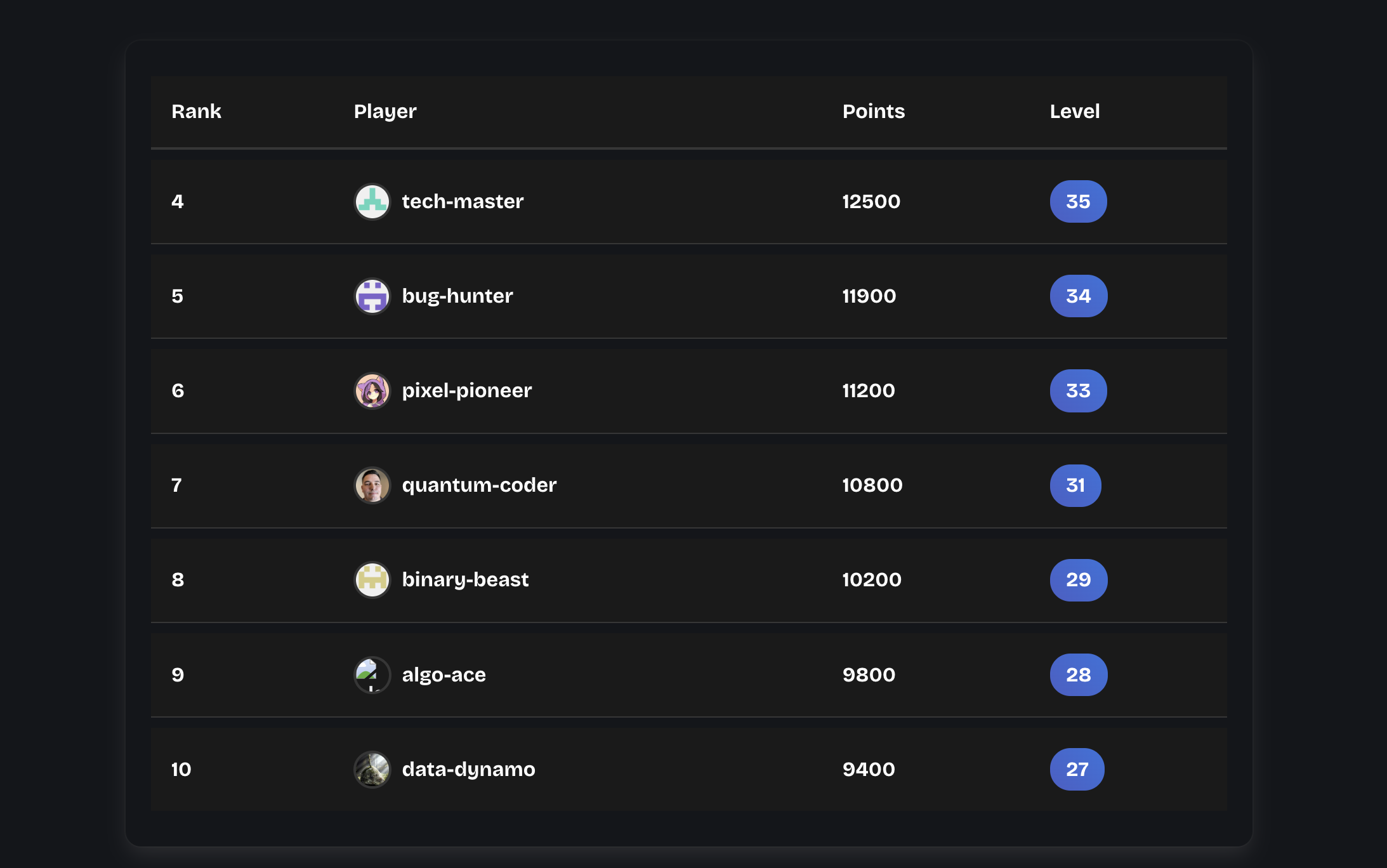The image size is (1387, 868).
Task: Click binary-beast's points value 10200
Action: 871,579
